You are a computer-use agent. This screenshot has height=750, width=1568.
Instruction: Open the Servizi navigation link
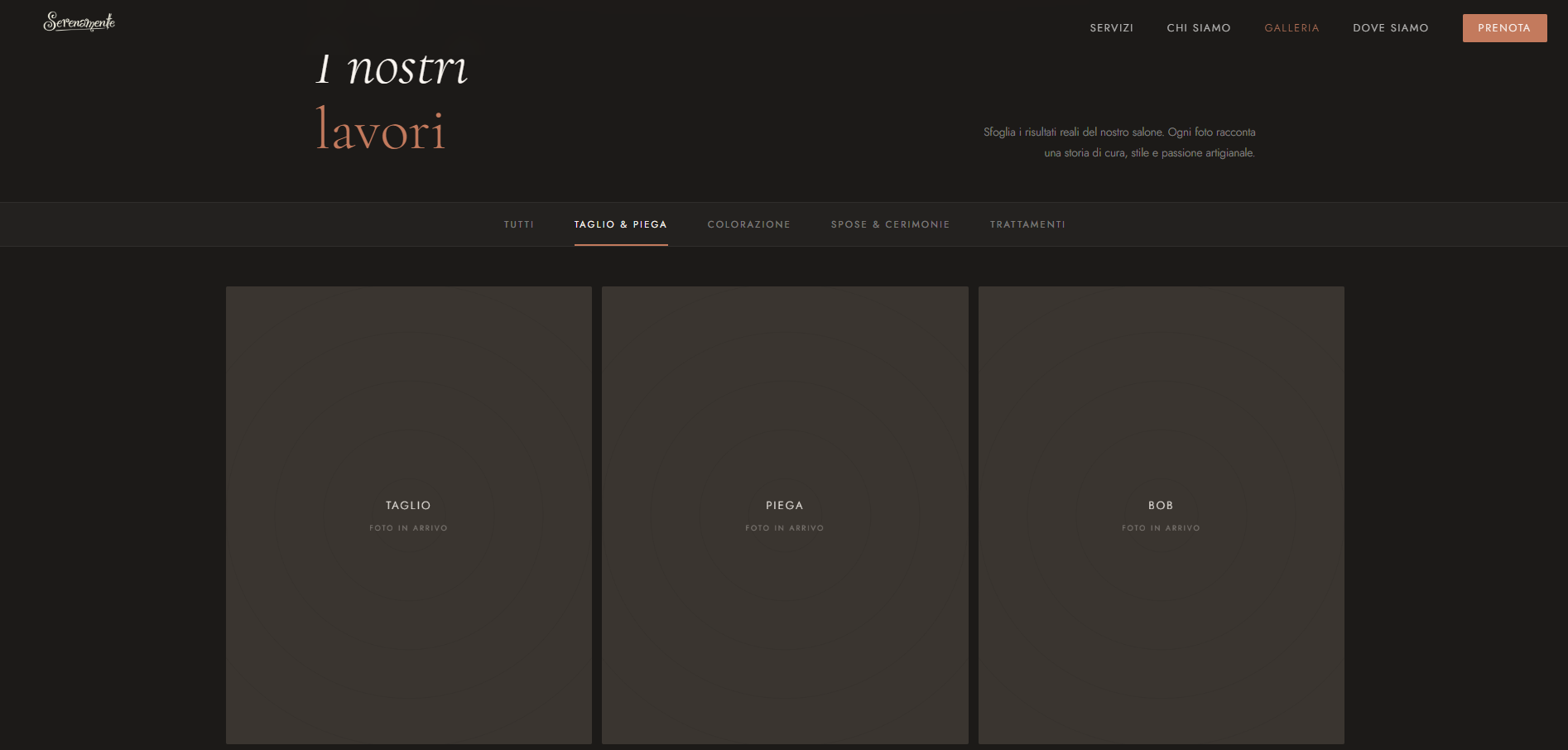point(1111,28)
